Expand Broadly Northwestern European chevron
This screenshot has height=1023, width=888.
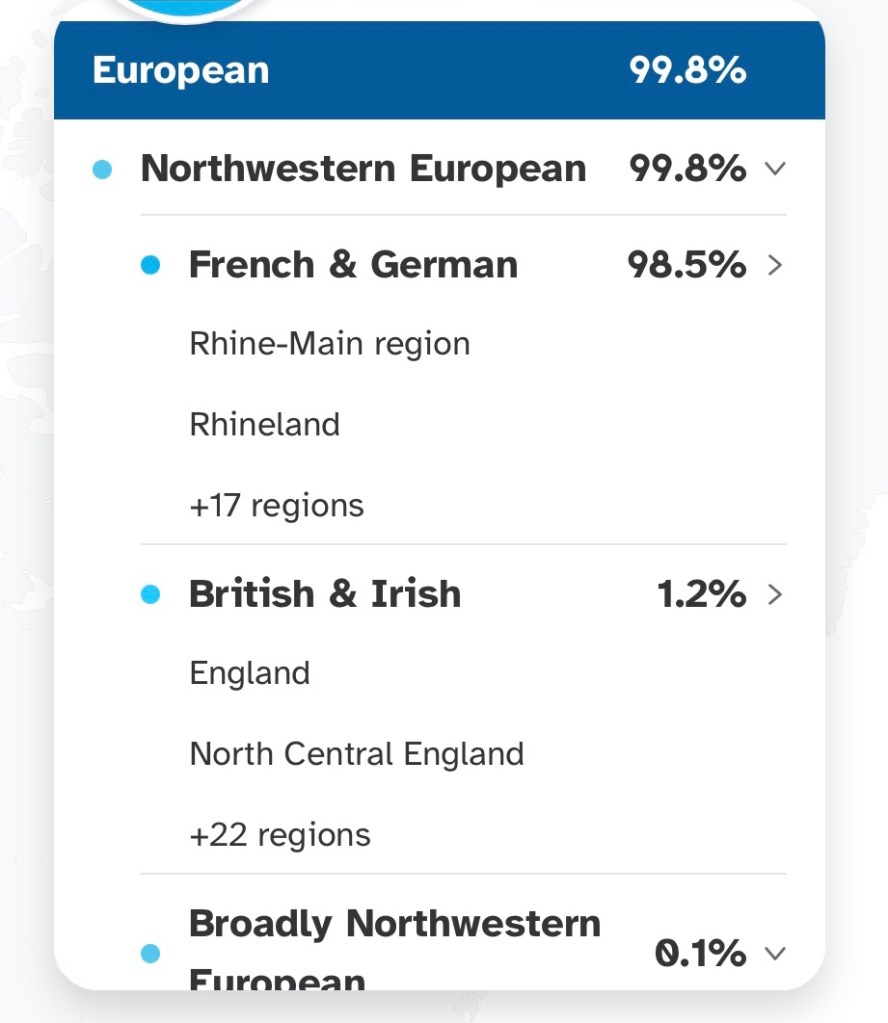point(774,954)
